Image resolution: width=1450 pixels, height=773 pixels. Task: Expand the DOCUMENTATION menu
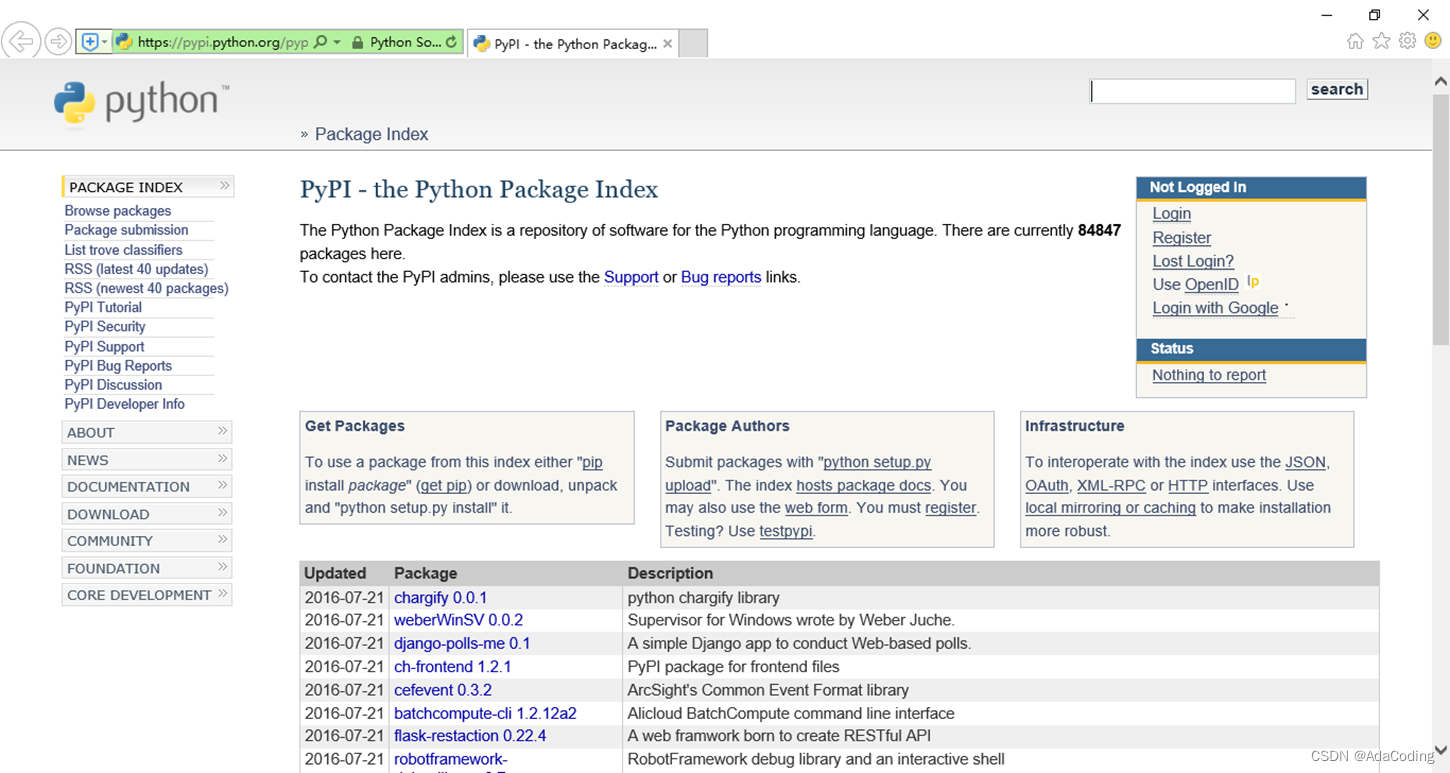[147, 487]
